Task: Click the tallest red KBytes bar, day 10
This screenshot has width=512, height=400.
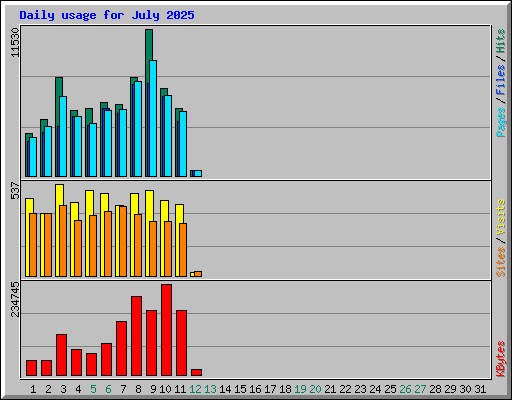Action: [166, 330]
